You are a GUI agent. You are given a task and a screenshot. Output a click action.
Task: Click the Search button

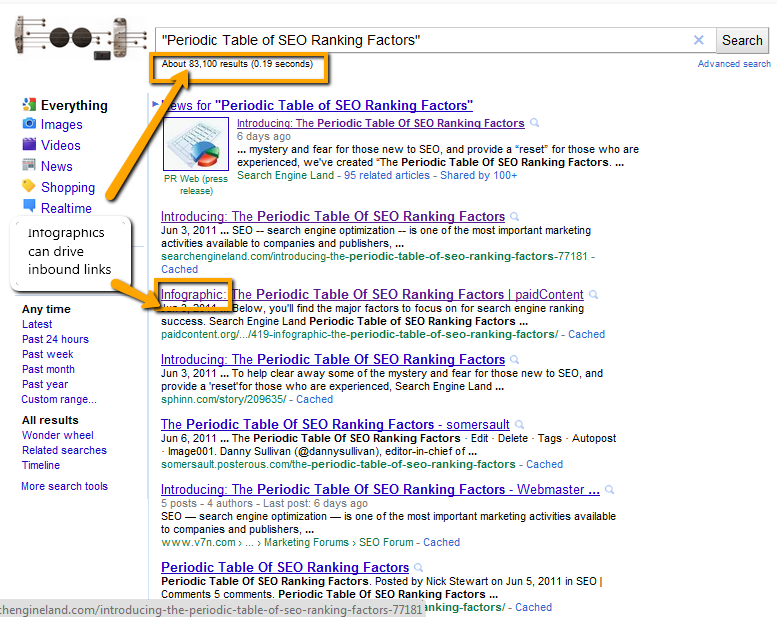pos(742,40)
